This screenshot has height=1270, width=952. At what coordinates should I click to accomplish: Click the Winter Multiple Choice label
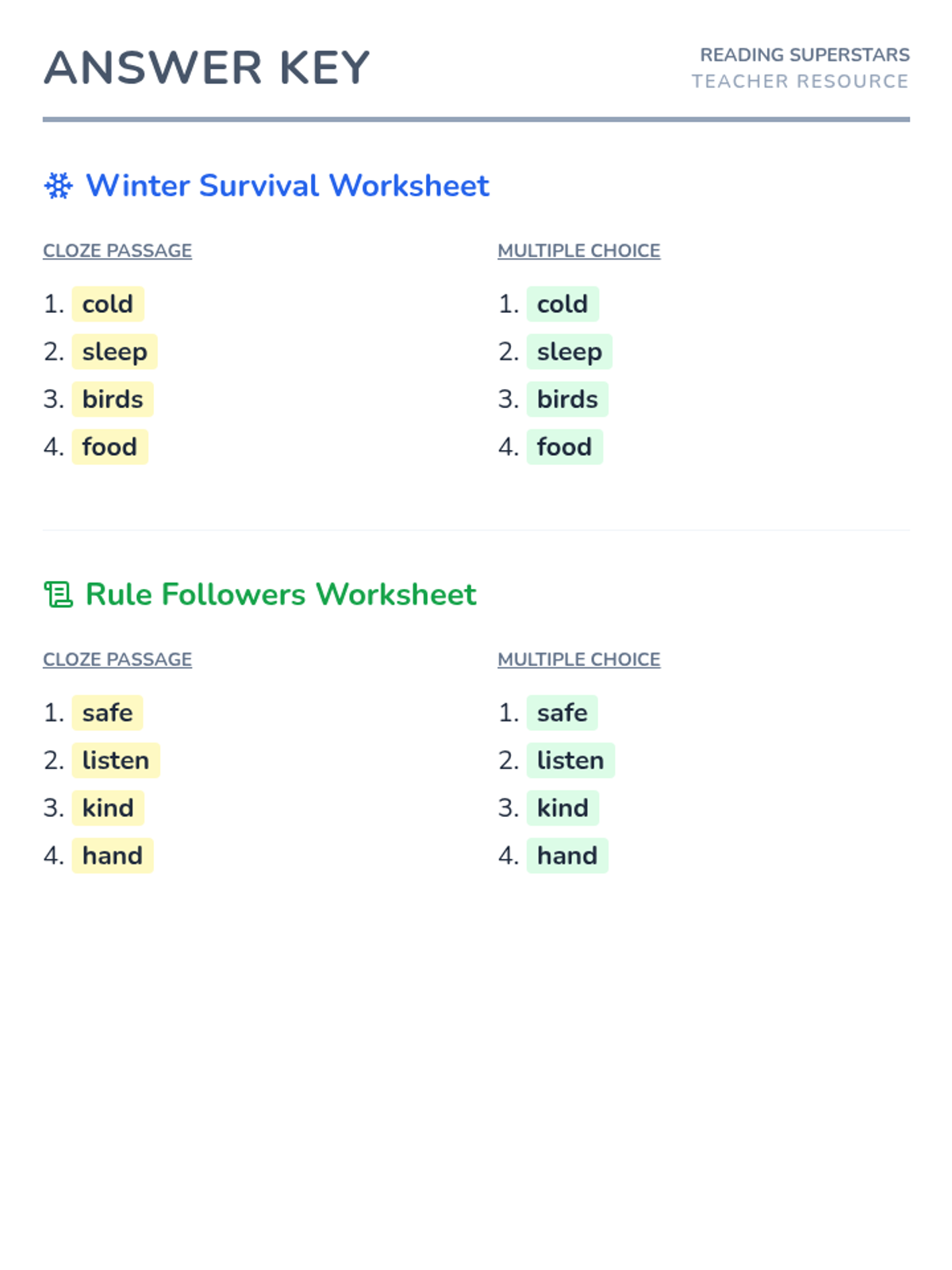(579, 251)
